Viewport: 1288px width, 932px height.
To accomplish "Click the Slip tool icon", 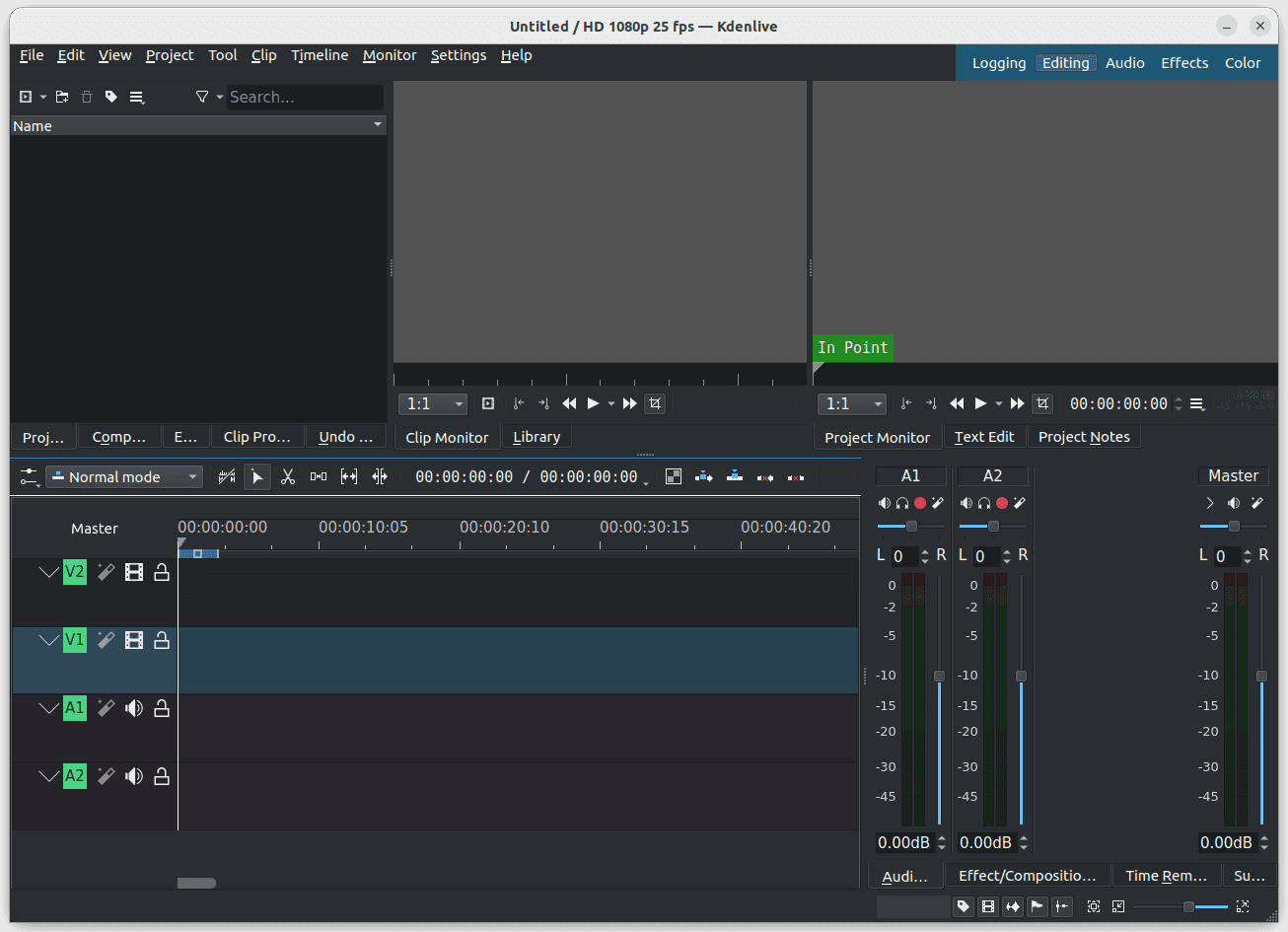I will coord(349,477).
